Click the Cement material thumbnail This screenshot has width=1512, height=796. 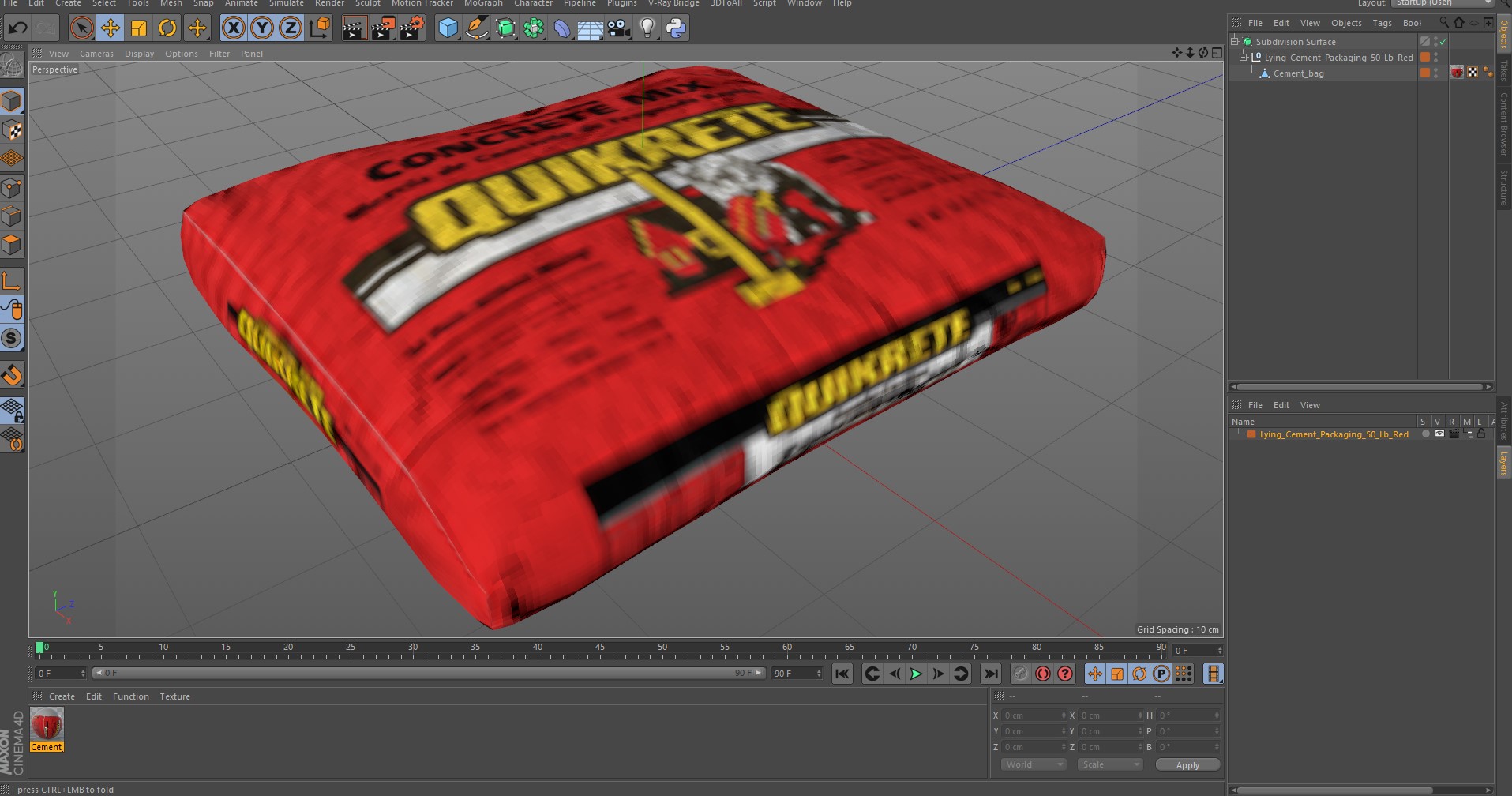click(x=47, y=724)
